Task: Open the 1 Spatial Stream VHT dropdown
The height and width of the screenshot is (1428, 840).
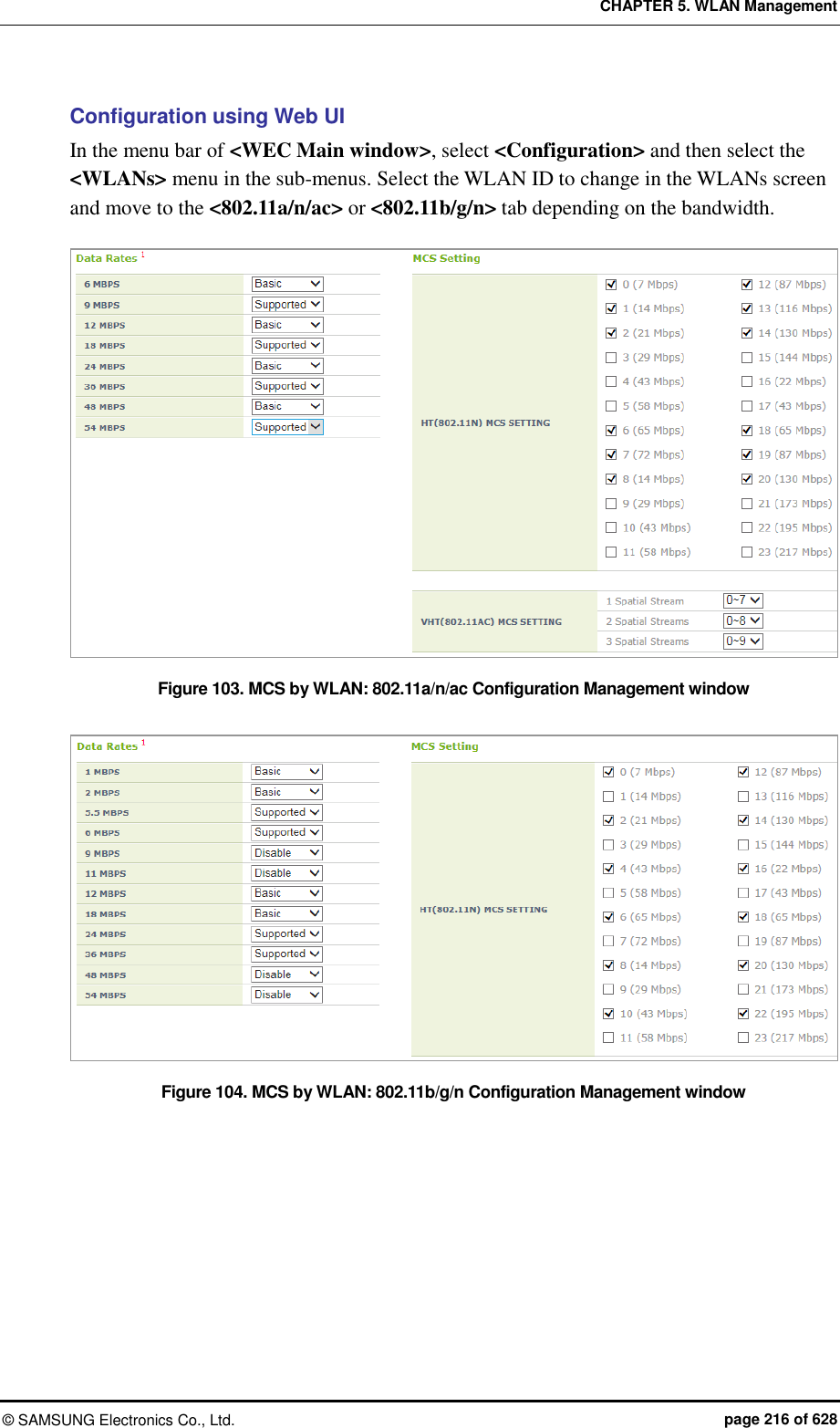Action: click(742, 600)
